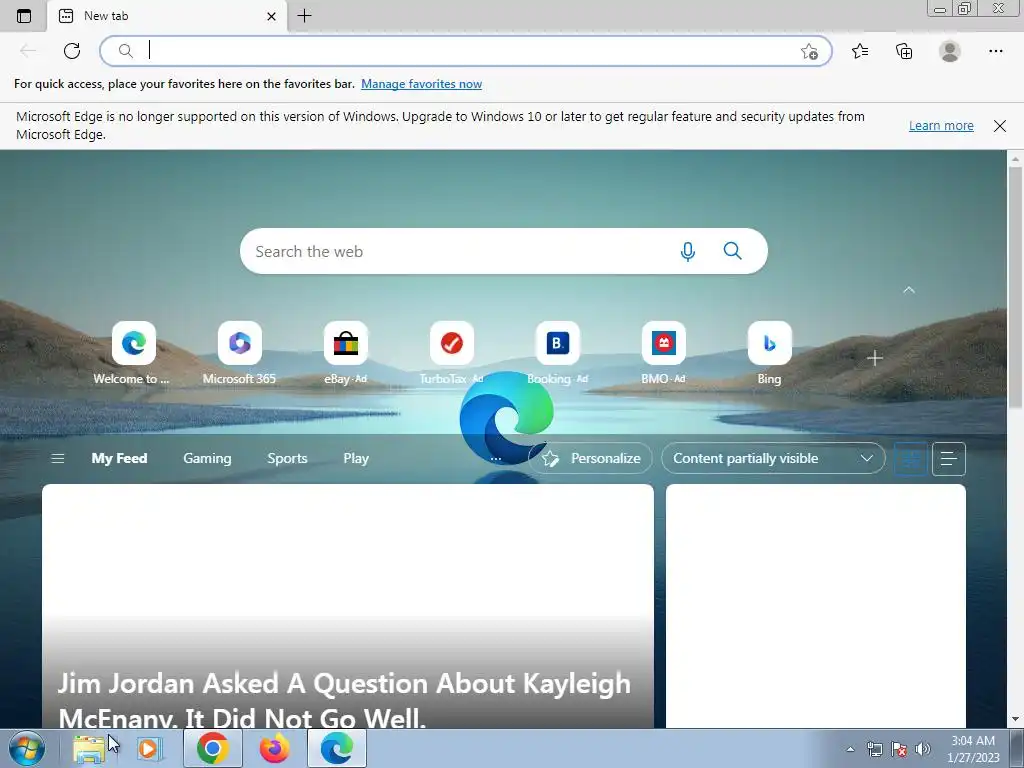
Task: Switch feed to grid view
Action: pos(910,458)
